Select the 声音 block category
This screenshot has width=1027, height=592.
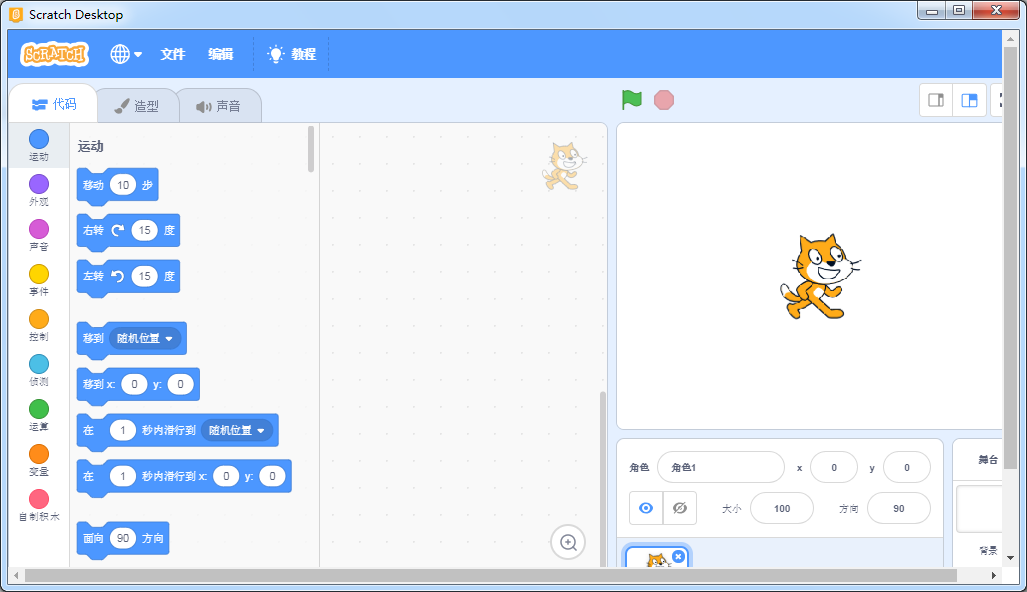pyautogui.click(x=39, y=235)
